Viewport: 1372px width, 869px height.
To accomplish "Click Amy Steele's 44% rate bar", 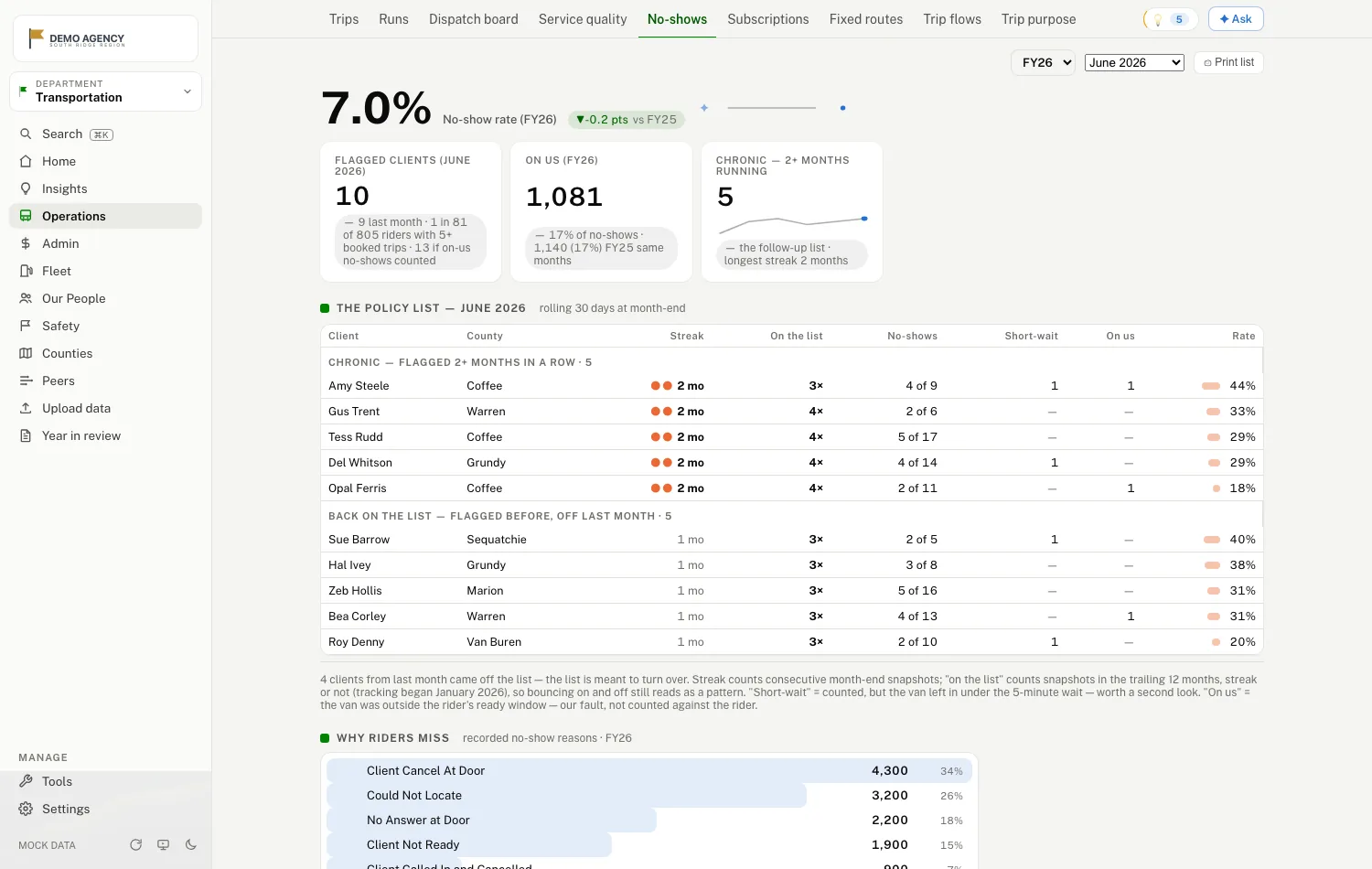I will point(1211,386).
